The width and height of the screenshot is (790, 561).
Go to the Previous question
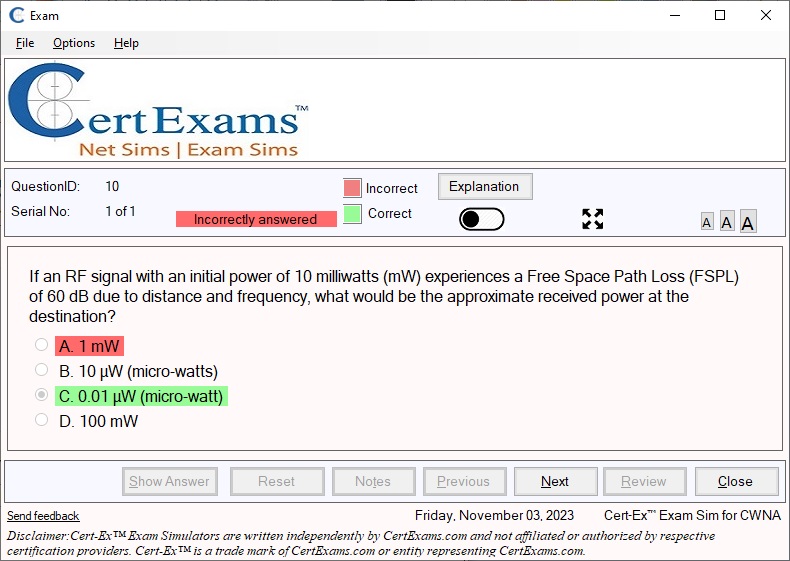tap(464, 481)
